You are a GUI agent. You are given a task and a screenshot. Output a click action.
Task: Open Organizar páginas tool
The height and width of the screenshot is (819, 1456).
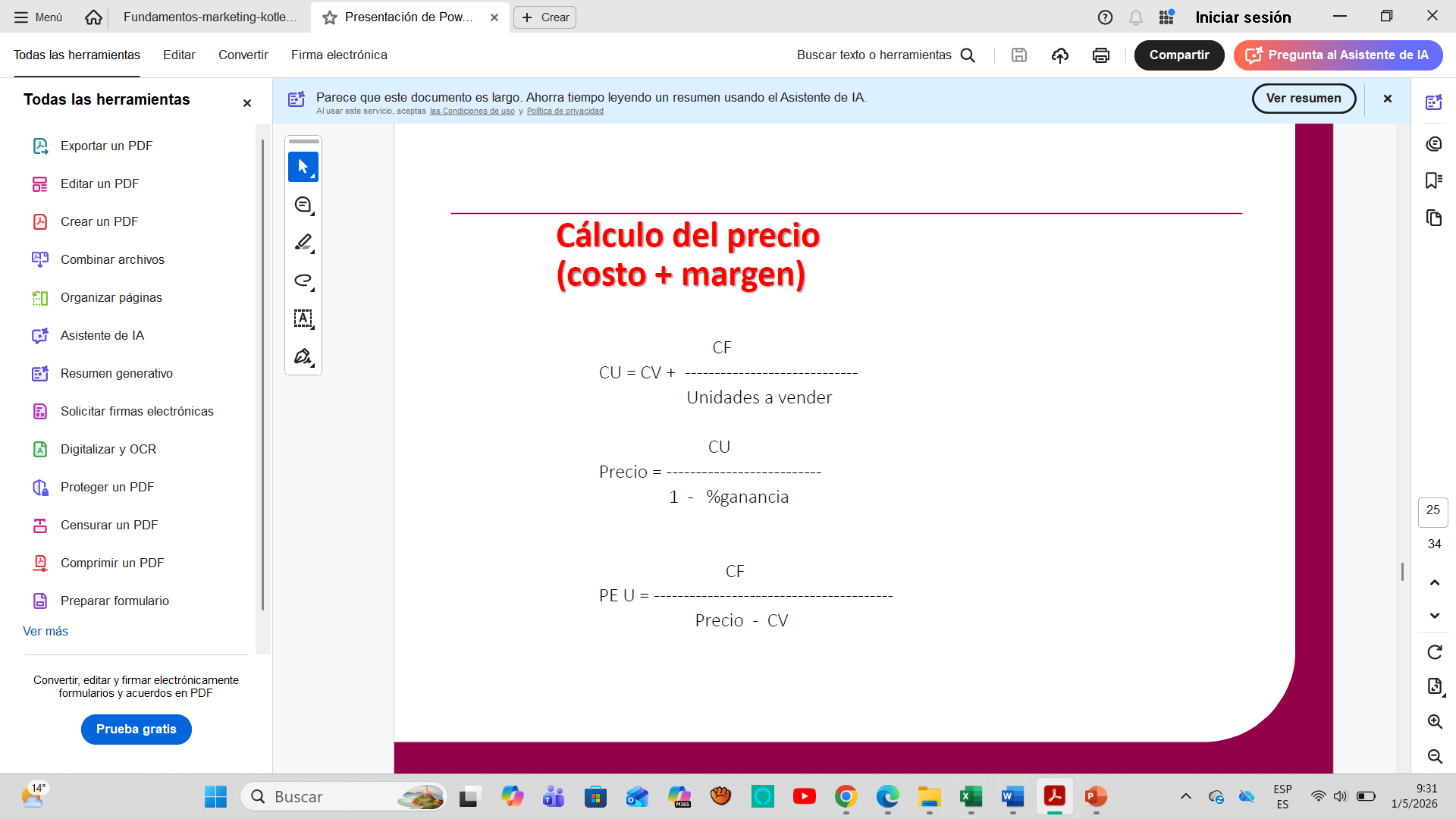(111, 297)
